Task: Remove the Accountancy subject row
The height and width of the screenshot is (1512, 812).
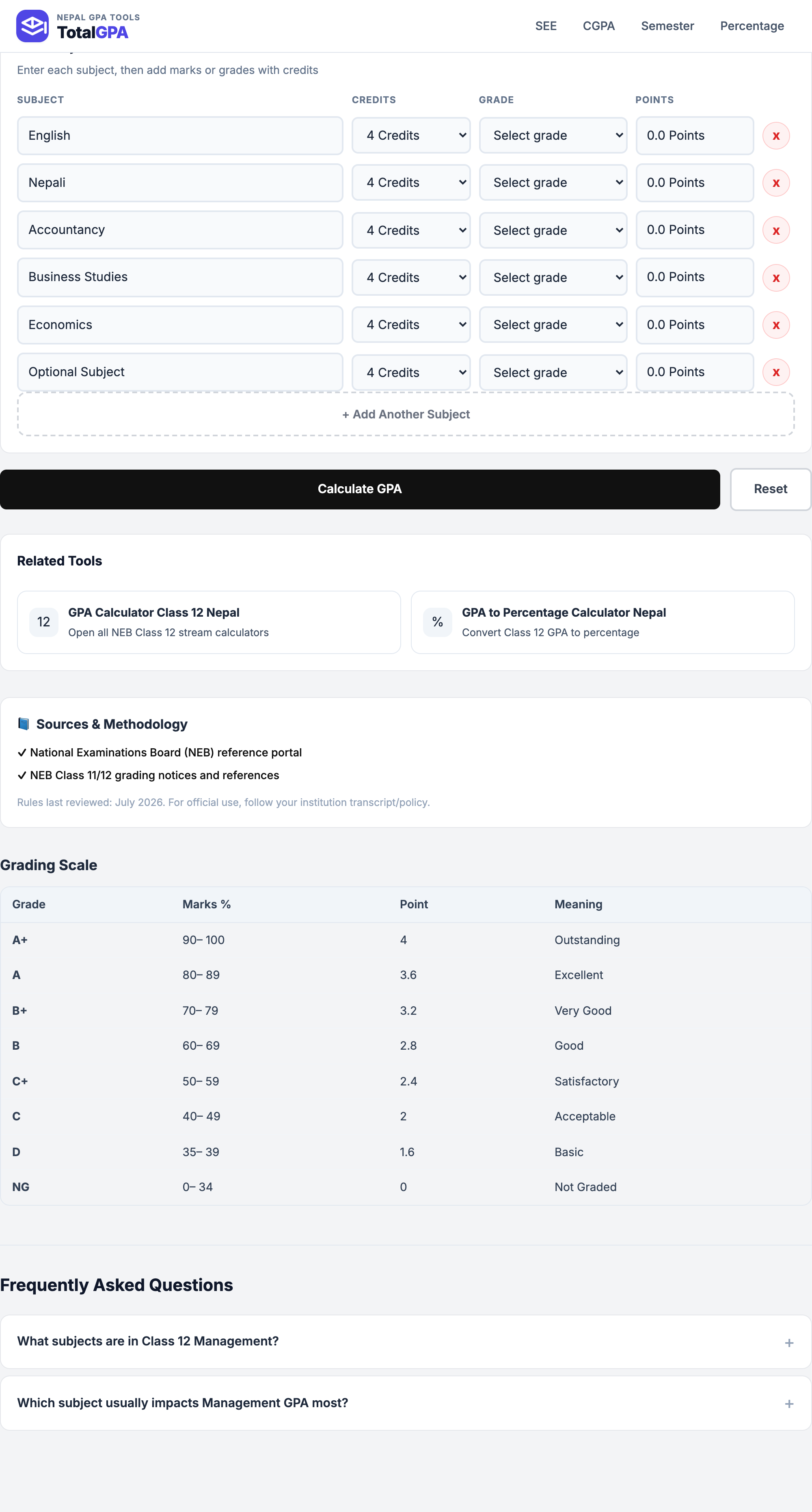Action: click(775, 231)
